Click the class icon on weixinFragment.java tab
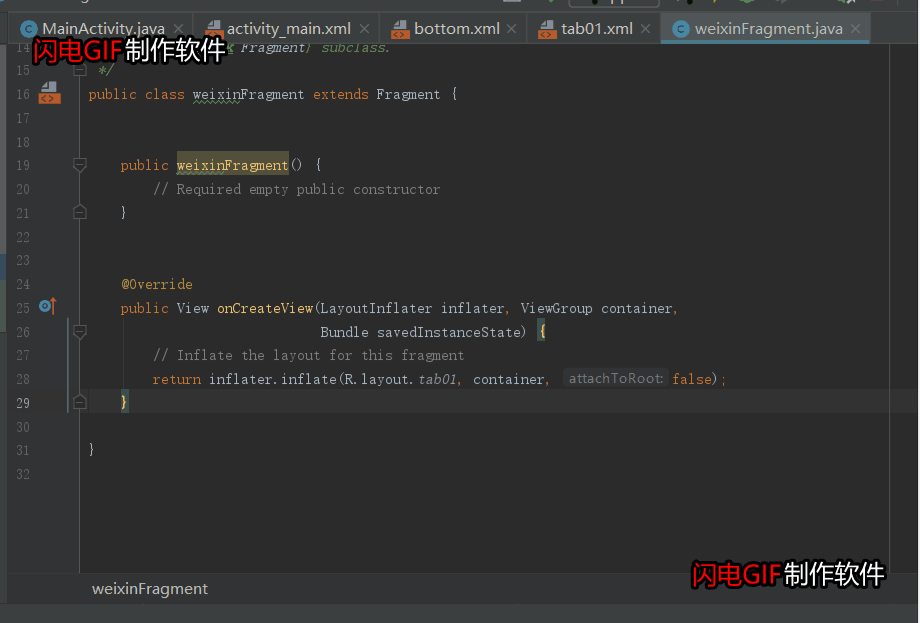Viewport: 920px width, 623px height. pyautogui.click(x=681, y=29)
